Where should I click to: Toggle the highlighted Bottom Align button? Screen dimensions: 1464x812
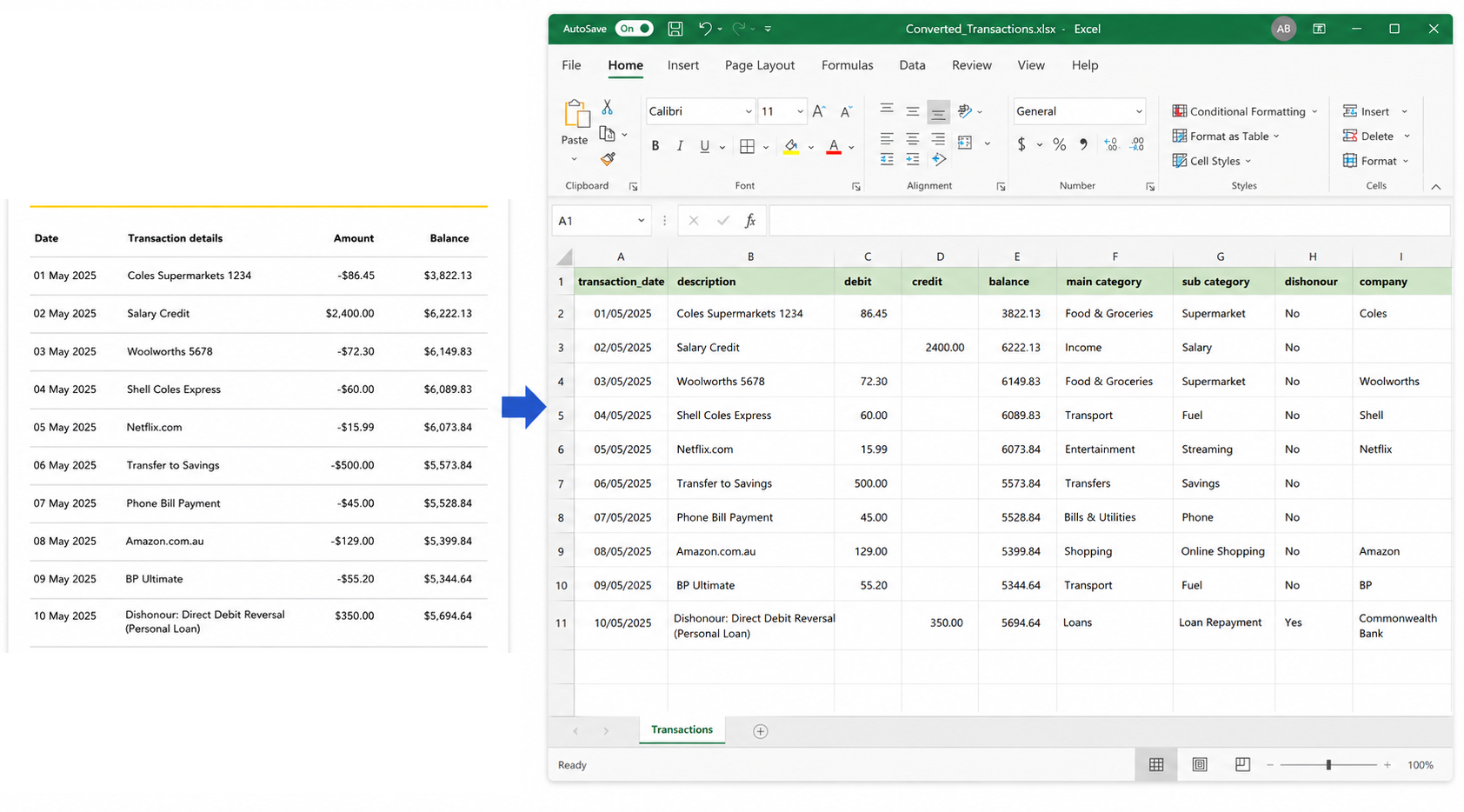pyautogui.click(x=938, y=112)
